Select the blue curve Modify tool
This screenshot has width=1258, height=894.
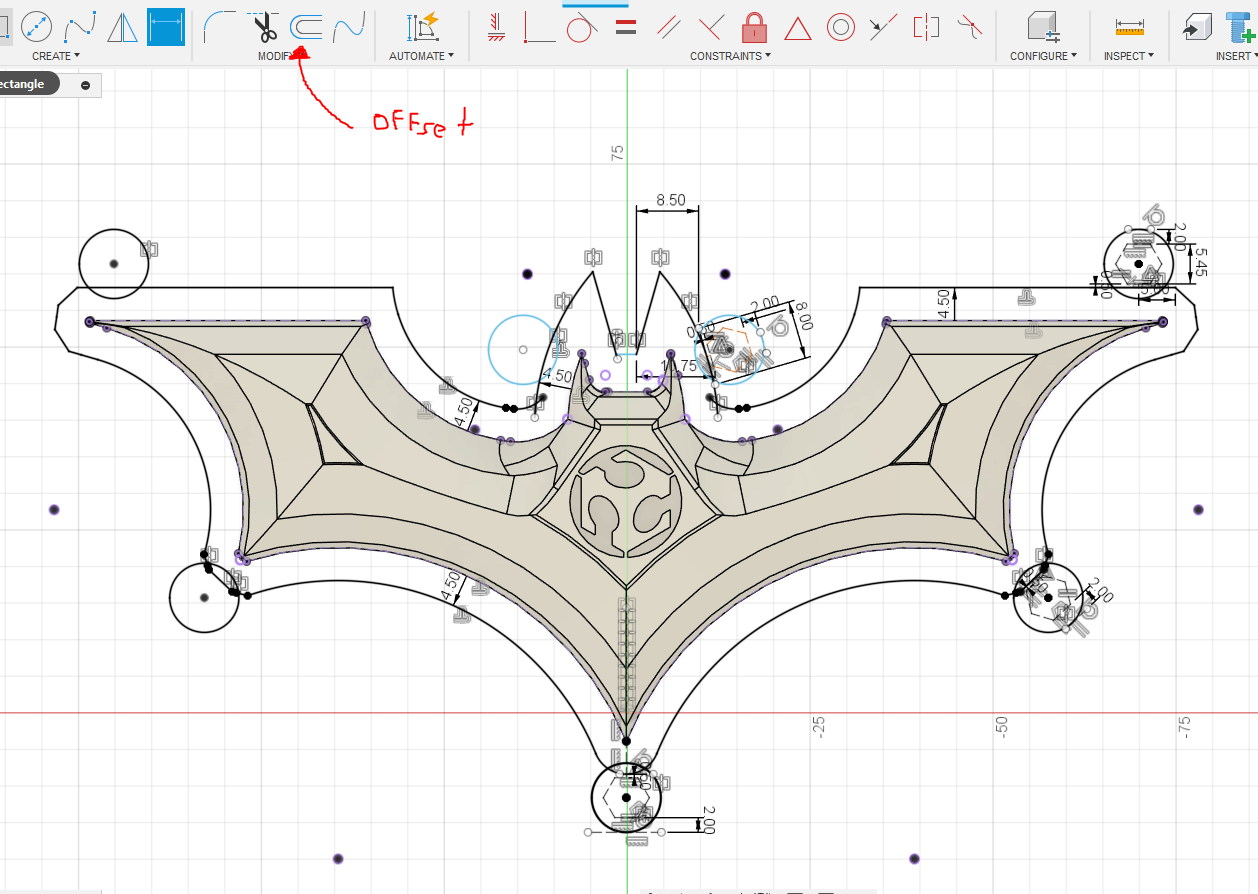(x=348, y=27)
